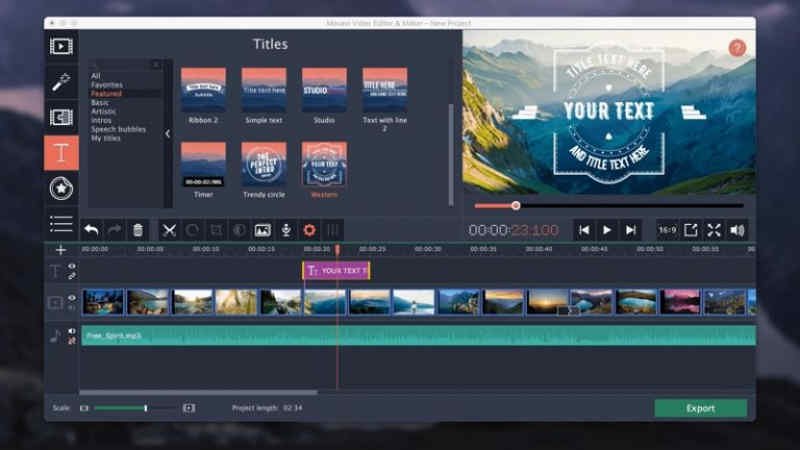The height and width of the screenshot is (450, 800).
Task: Open the More tools list icon
Action: [x=61, y=224]
